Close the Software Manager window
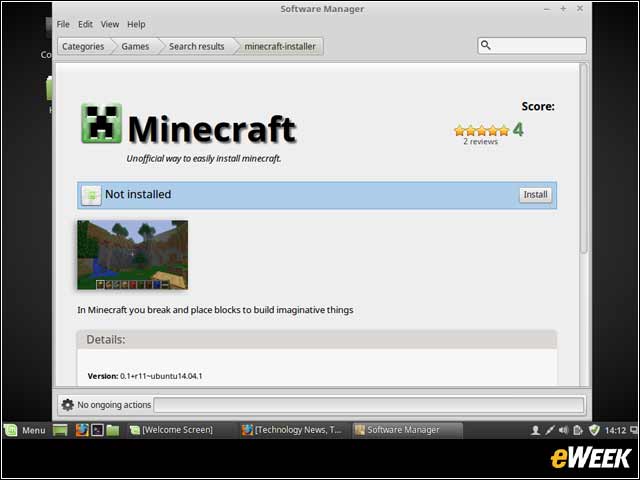 click(x=580, y=9)
